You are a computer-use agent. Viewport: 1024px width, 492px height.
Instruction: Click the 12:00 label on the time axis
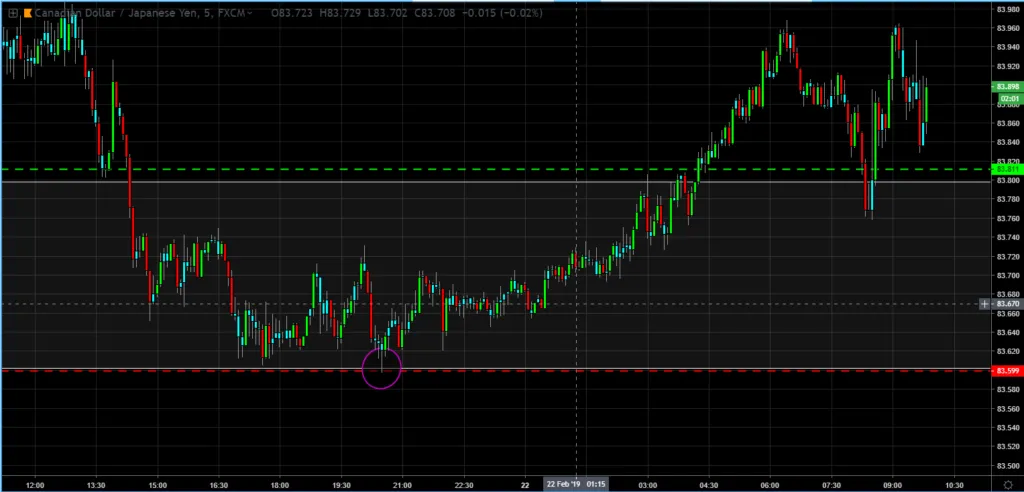coord(35,485)
